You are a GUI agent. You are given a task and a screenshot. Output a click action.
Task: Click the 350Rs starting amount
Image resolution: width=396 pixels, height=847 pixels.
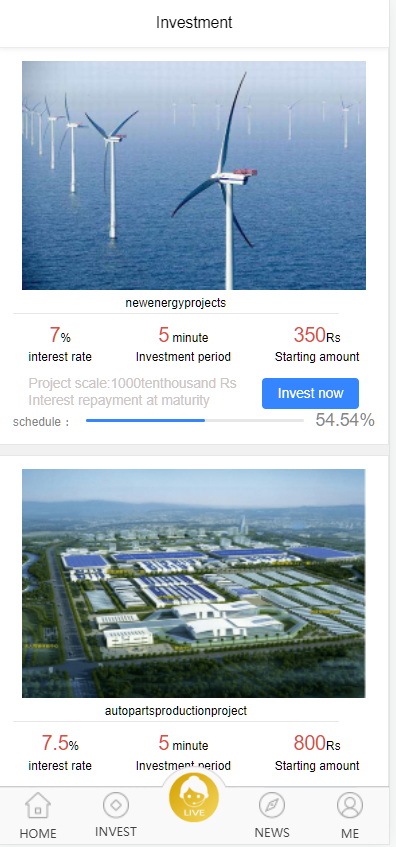coord(317,335)
